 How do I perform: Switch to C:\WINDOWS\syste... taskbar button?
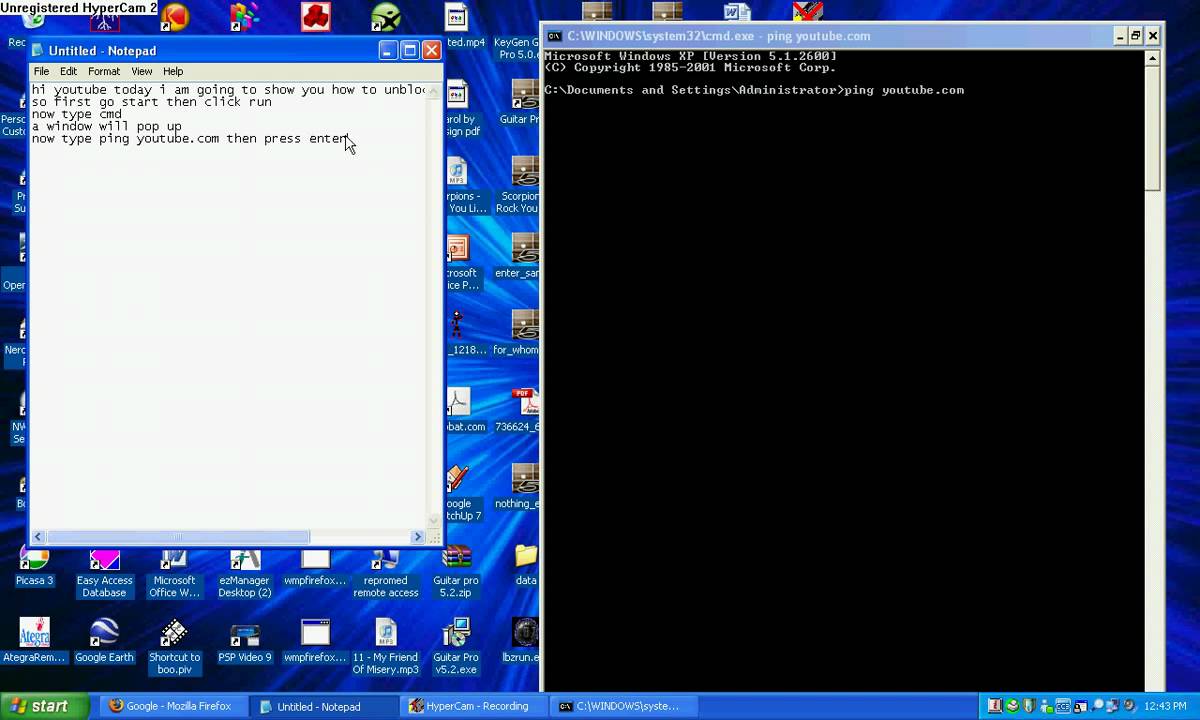[x=622, y=706]
